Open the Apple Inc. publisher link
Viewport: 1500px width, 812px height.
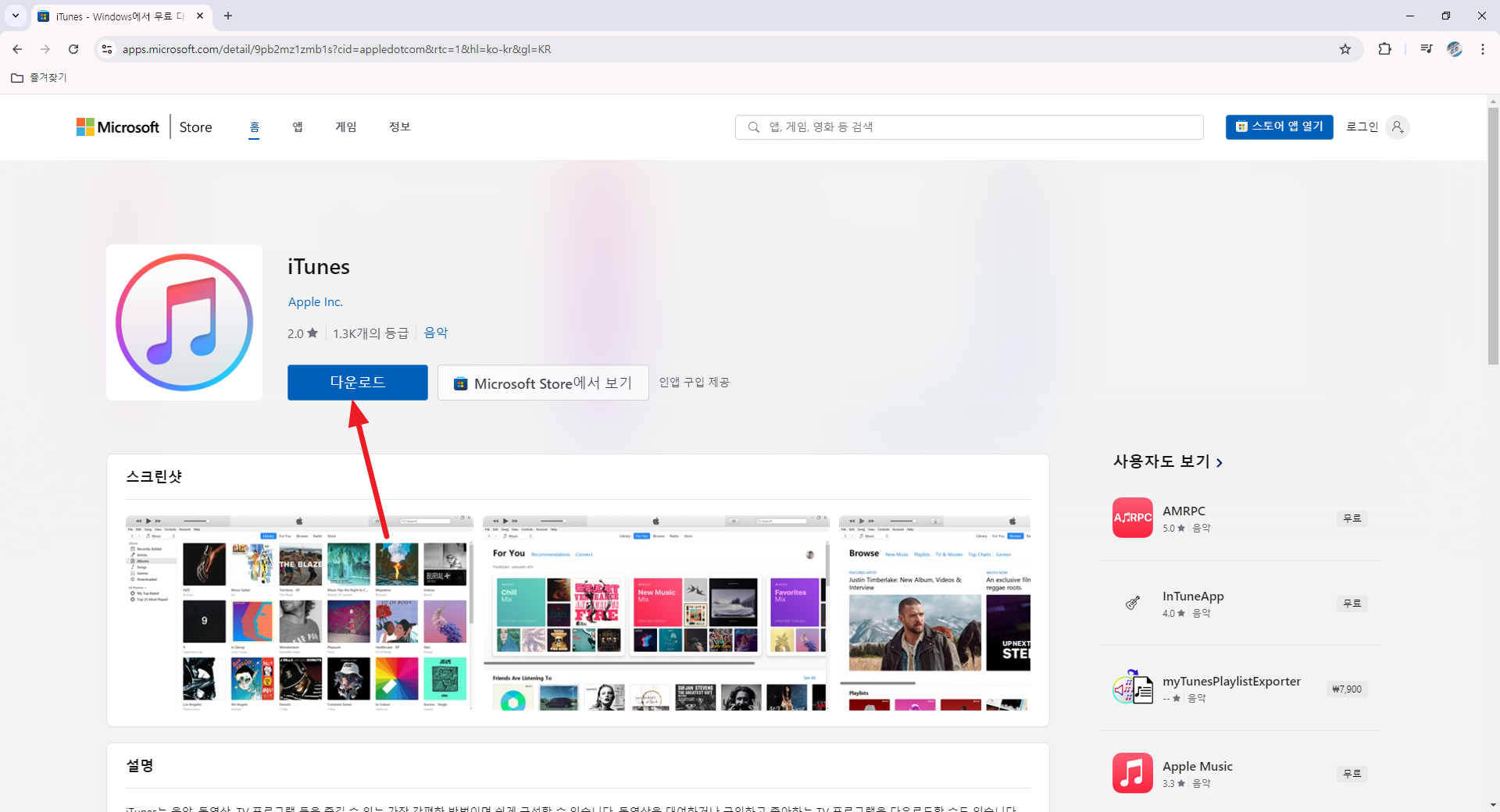click(316, 302)
